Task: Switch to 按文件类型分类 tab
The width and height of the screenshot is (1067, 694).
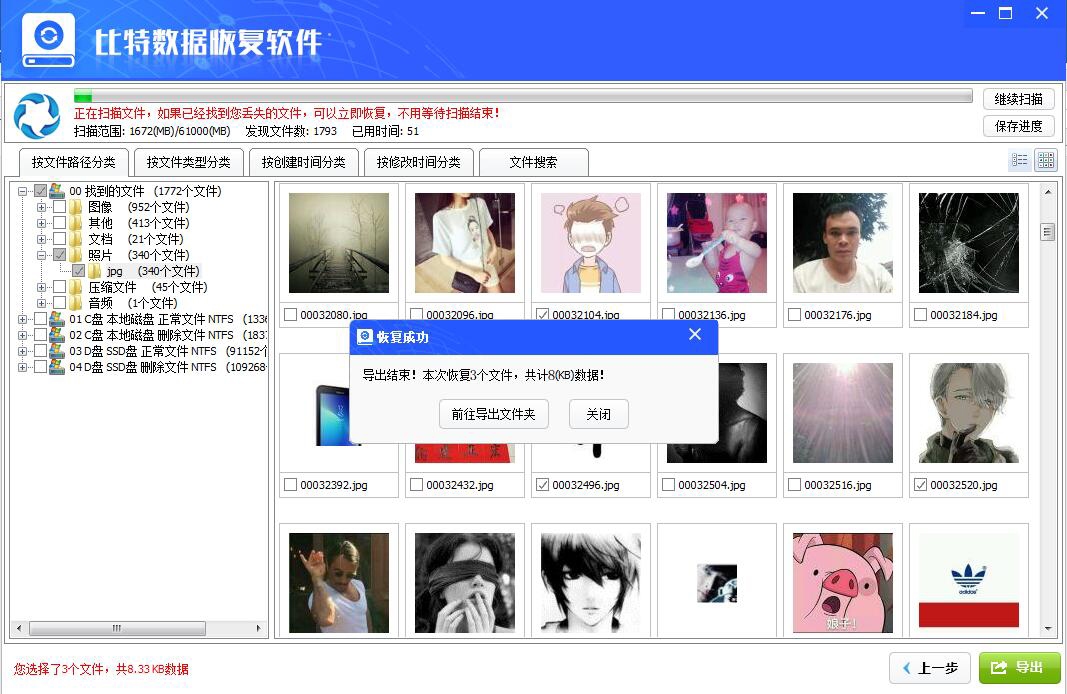Action: pos(188,162)
